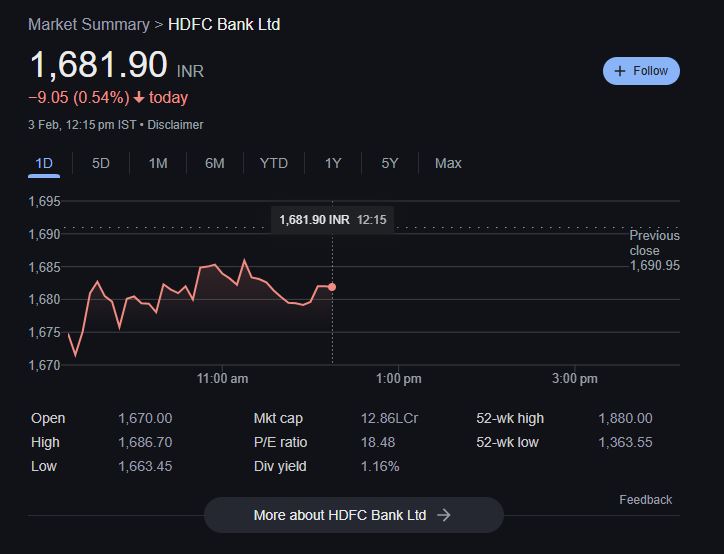Click the arrow icon beside More about

point(444,515)
